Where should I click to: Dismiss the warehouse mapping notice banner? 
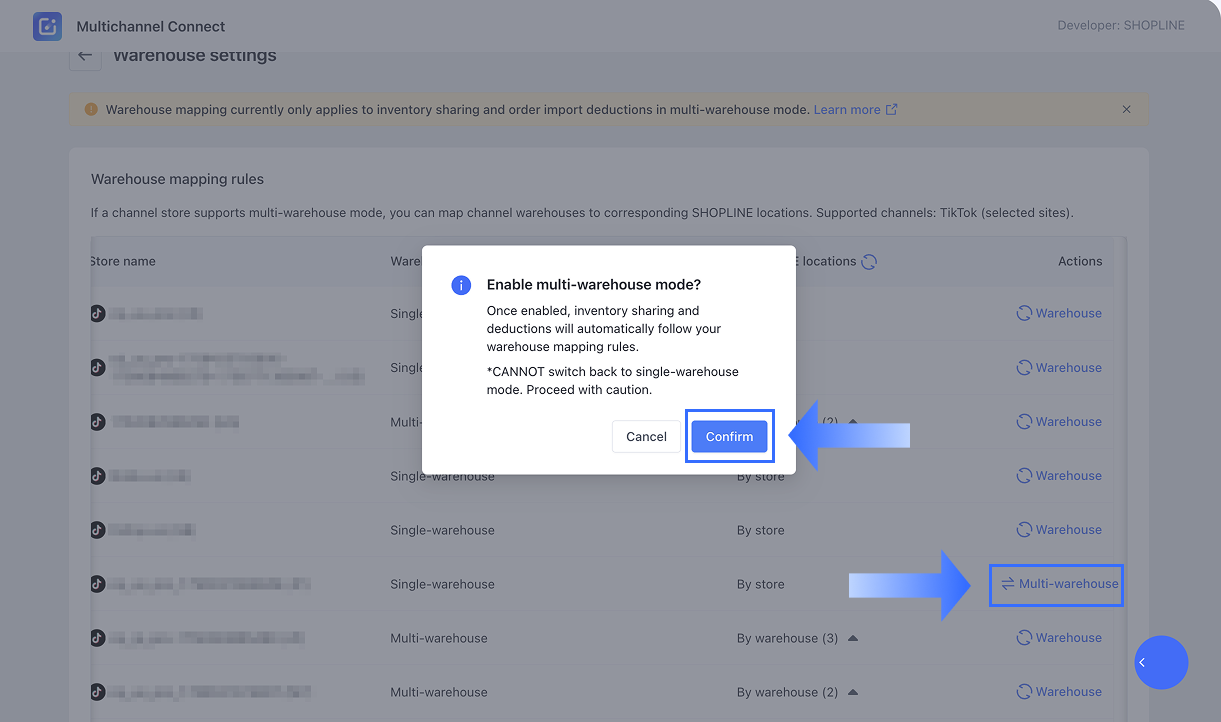point(1127,109)
